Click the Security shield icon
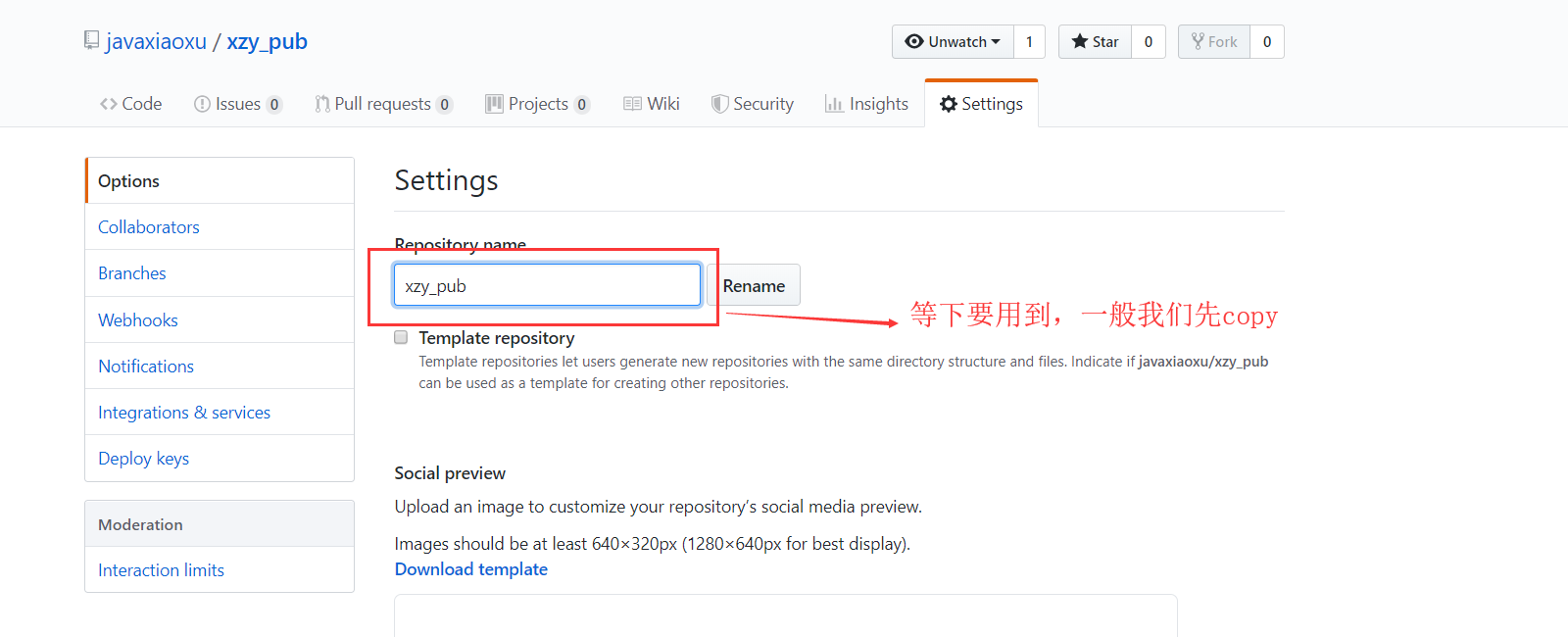Viewport: 1568px width, 637px height. [x=719, y=104]
